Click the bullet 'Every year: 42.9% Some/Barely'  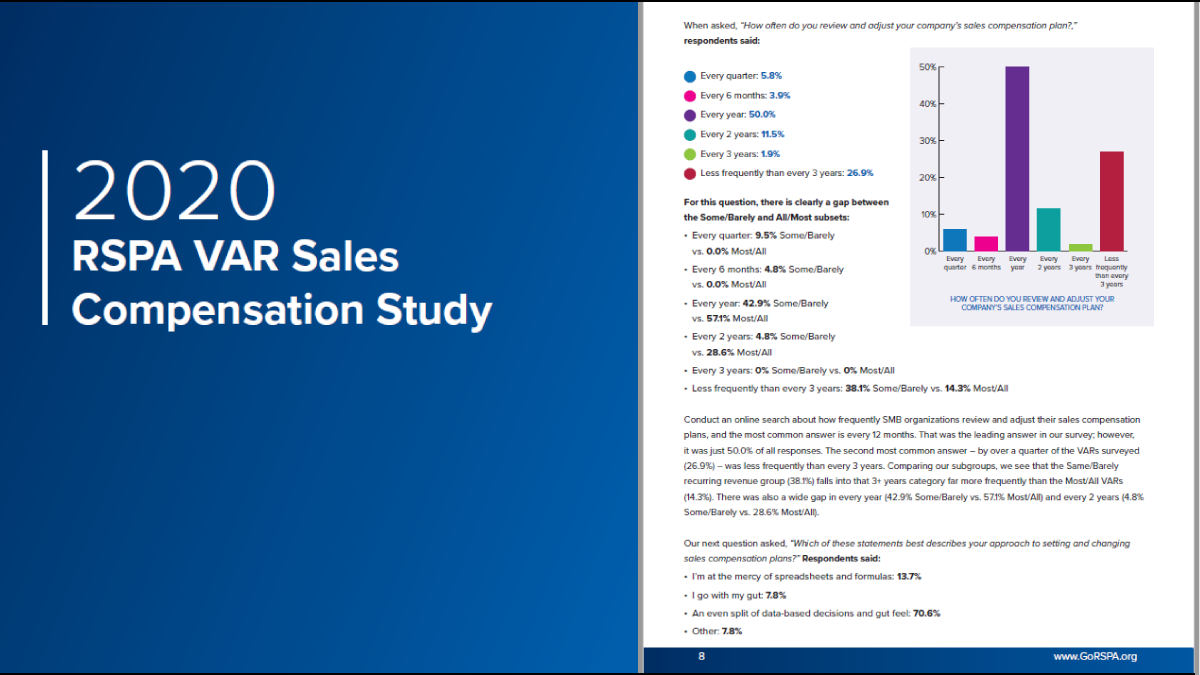(x=760, y=303)
